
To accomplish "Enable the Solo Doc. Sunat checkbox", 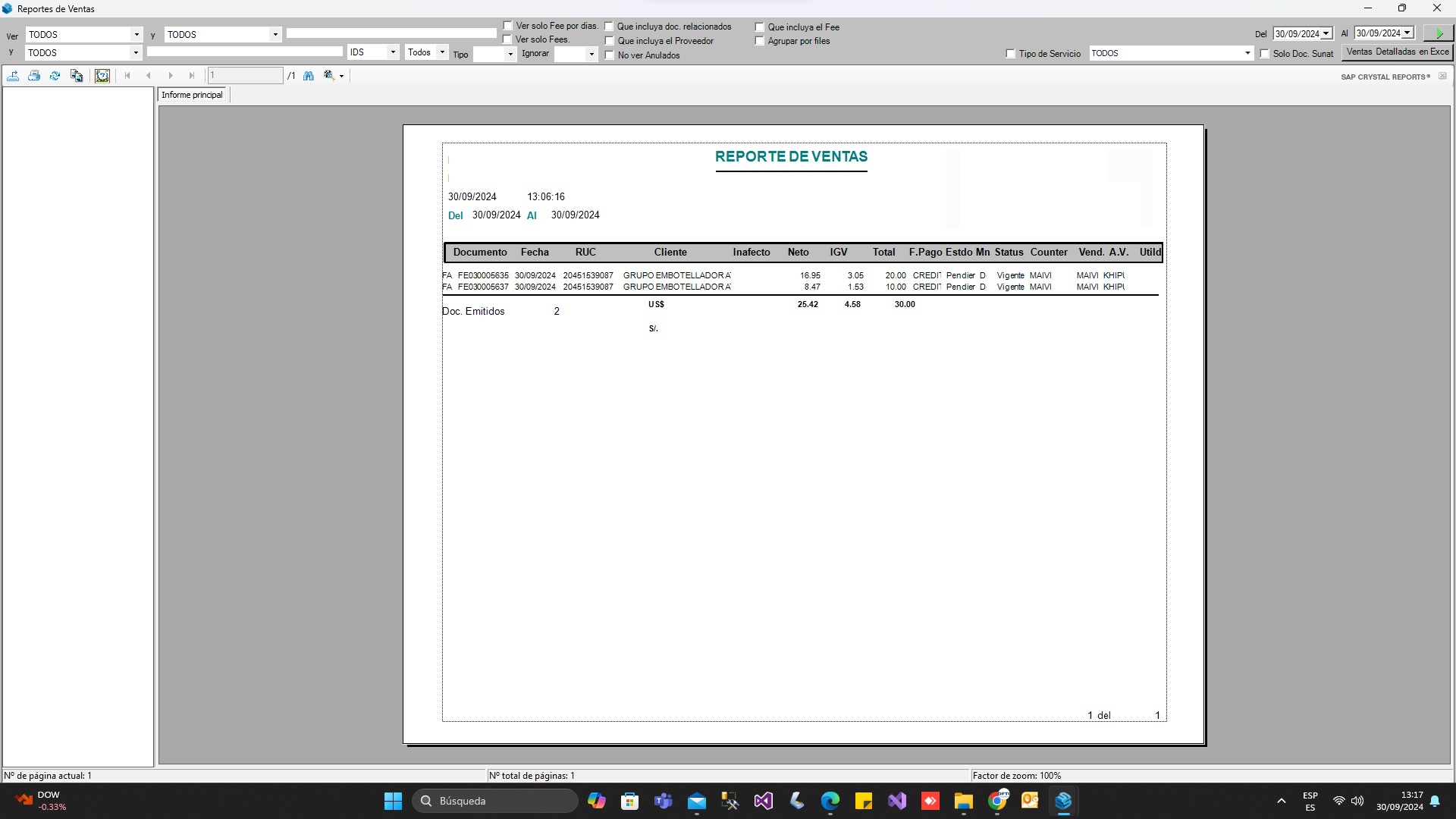I will (1265, 54).
